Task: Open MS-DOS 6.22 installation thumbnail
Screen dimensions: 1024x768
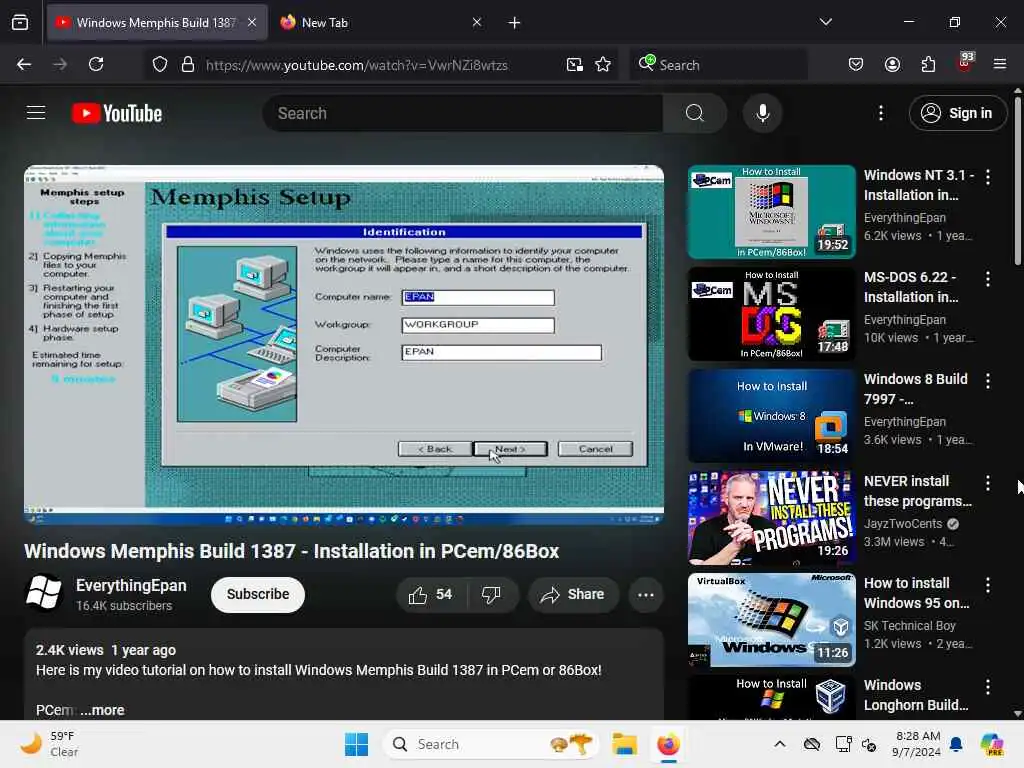Action: click(x=771, y=313)
